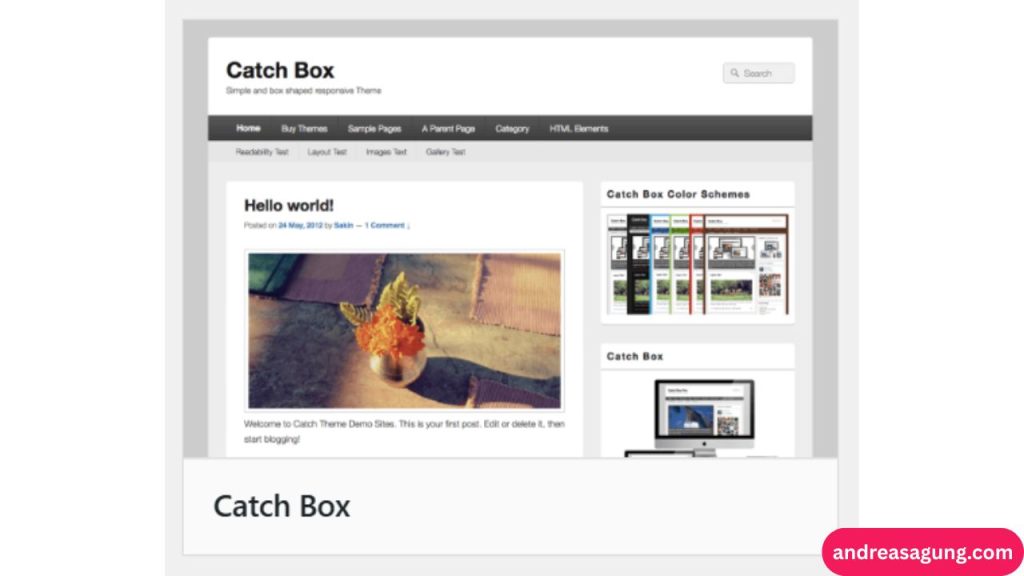
Task: Go to the Sample Pages menu
Action: click(374, 128)
